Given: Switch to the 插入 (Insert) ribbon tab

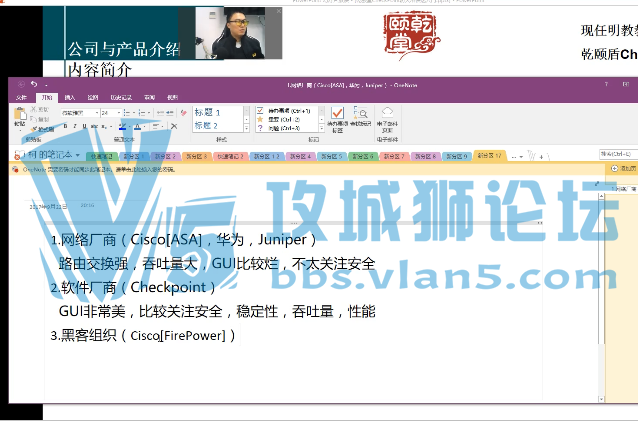Looking at the screenshot, I should [x=70, y=97].
